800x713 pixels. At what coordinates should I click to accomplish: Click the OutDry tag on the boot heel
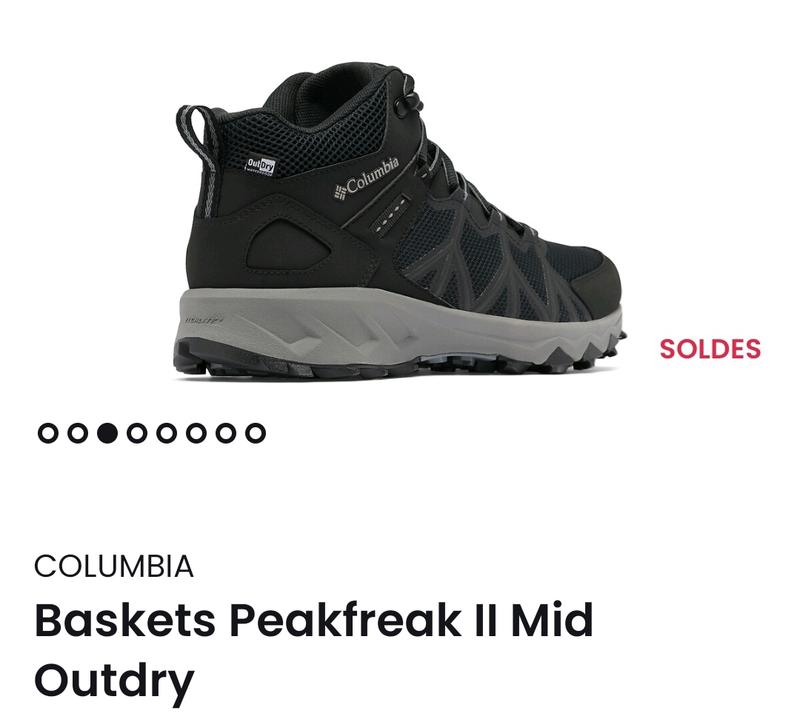click(261, 166)
